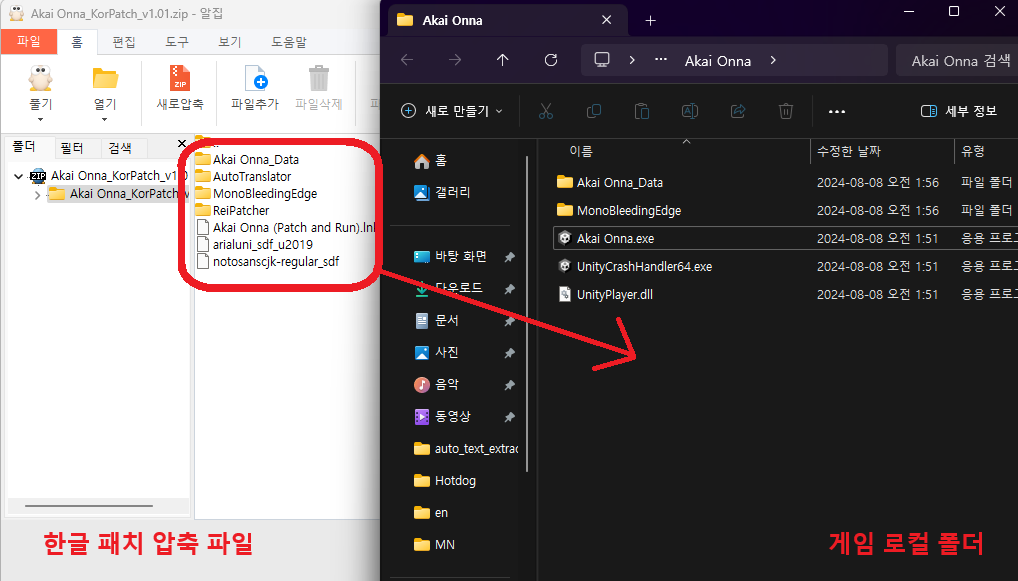
Task: Go forward in File Explorer
Action: [455, 60]
